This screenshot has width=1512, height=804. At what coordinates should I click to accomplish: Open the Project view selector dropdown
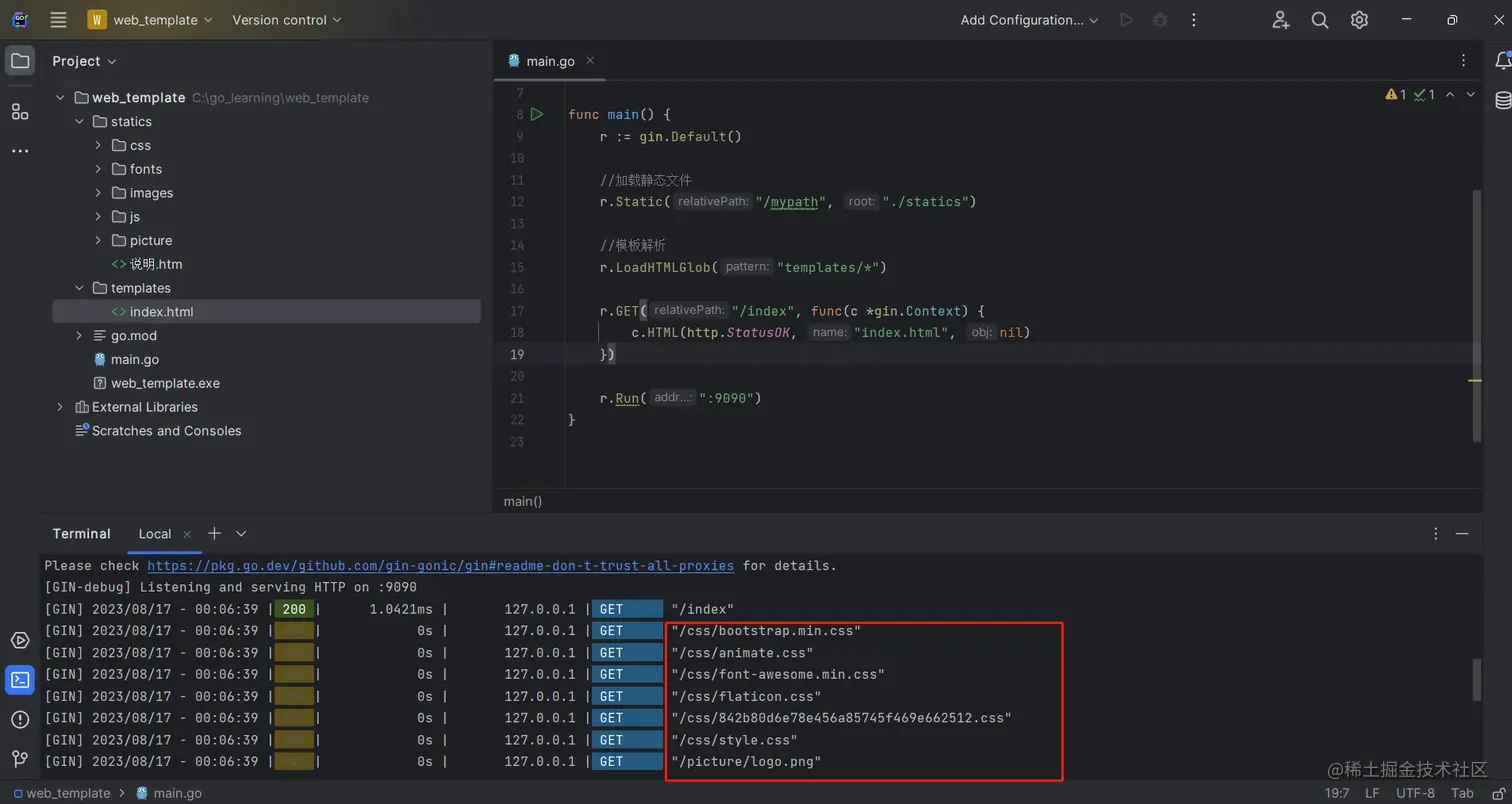[x=85, y=61]
